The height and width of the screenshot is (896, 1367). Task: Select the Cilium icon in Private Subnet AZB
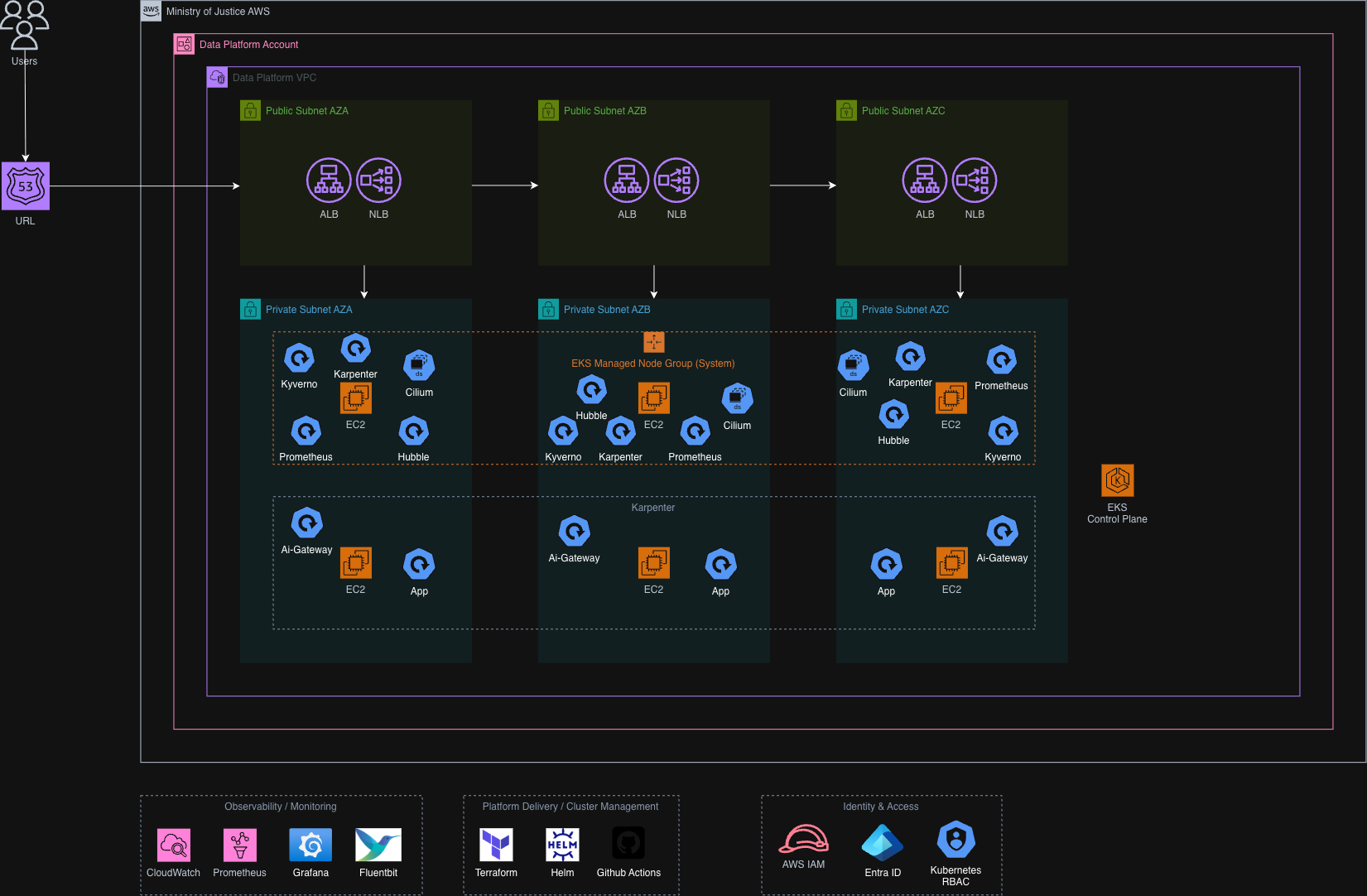coord(737,399)
